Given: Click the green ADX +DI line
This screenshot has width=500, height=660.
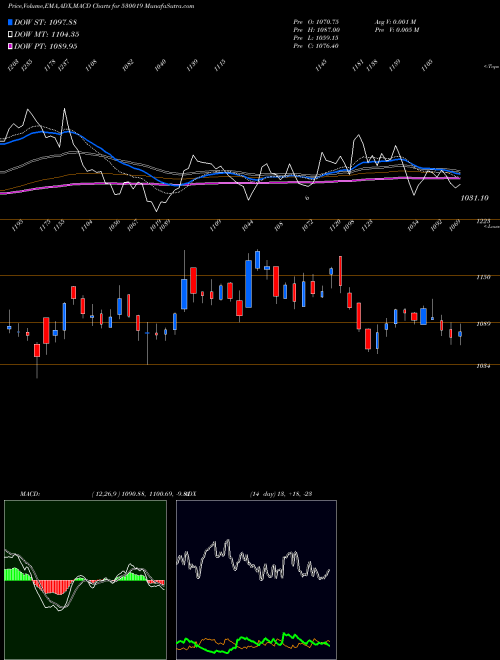Looking at the screenshot, I should [253, 642].
